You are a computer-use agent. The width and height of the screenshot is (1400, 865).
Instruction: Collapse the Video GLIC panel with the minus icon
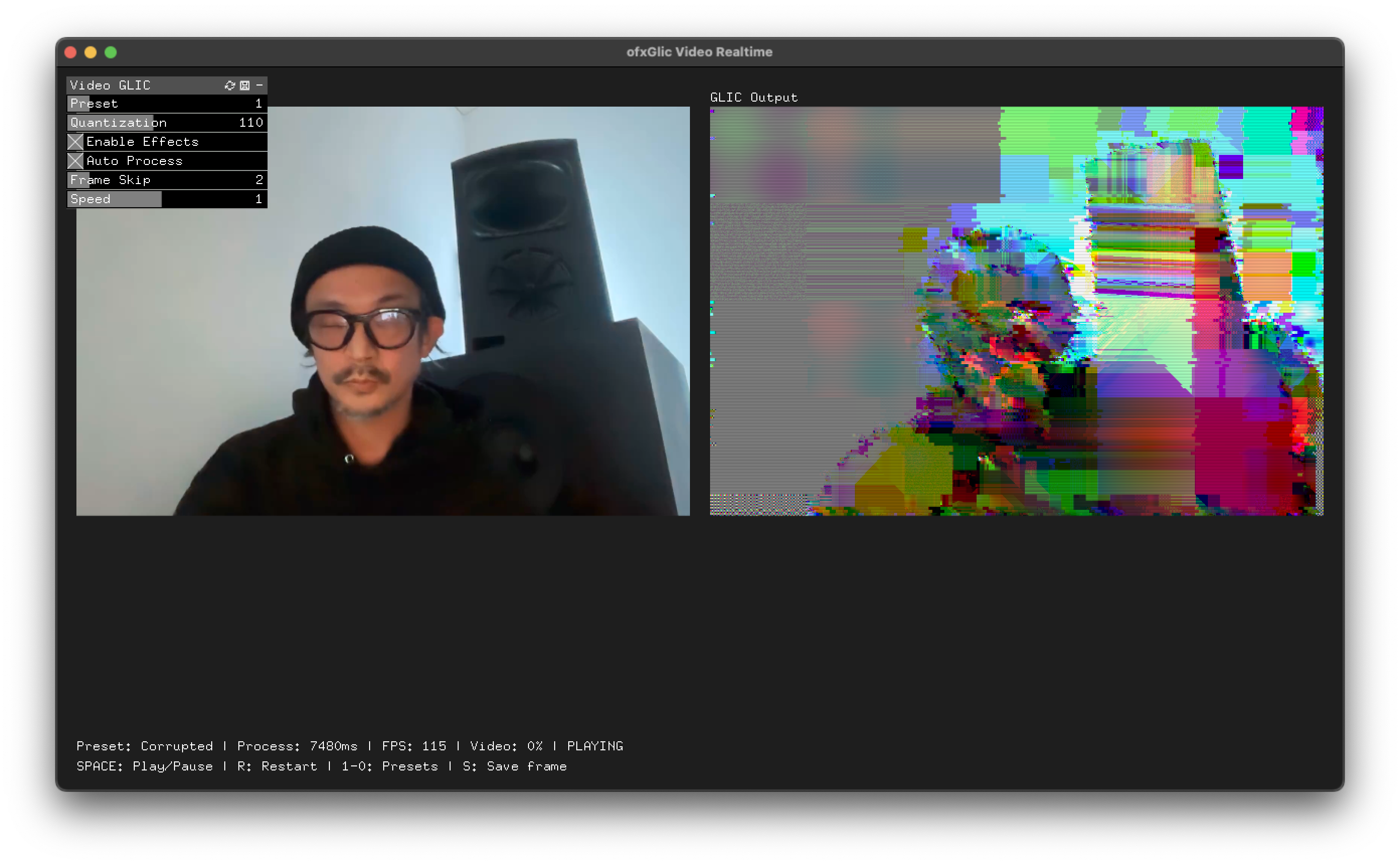(259, 85)
